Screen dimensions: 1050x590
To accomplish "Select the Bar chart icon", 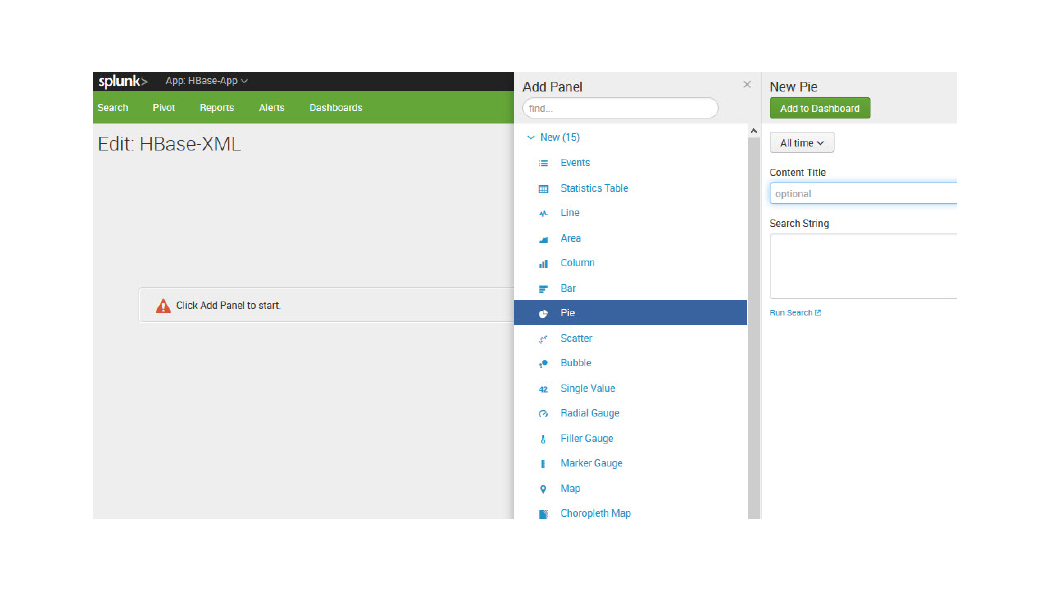I will (x=543, y=289).
